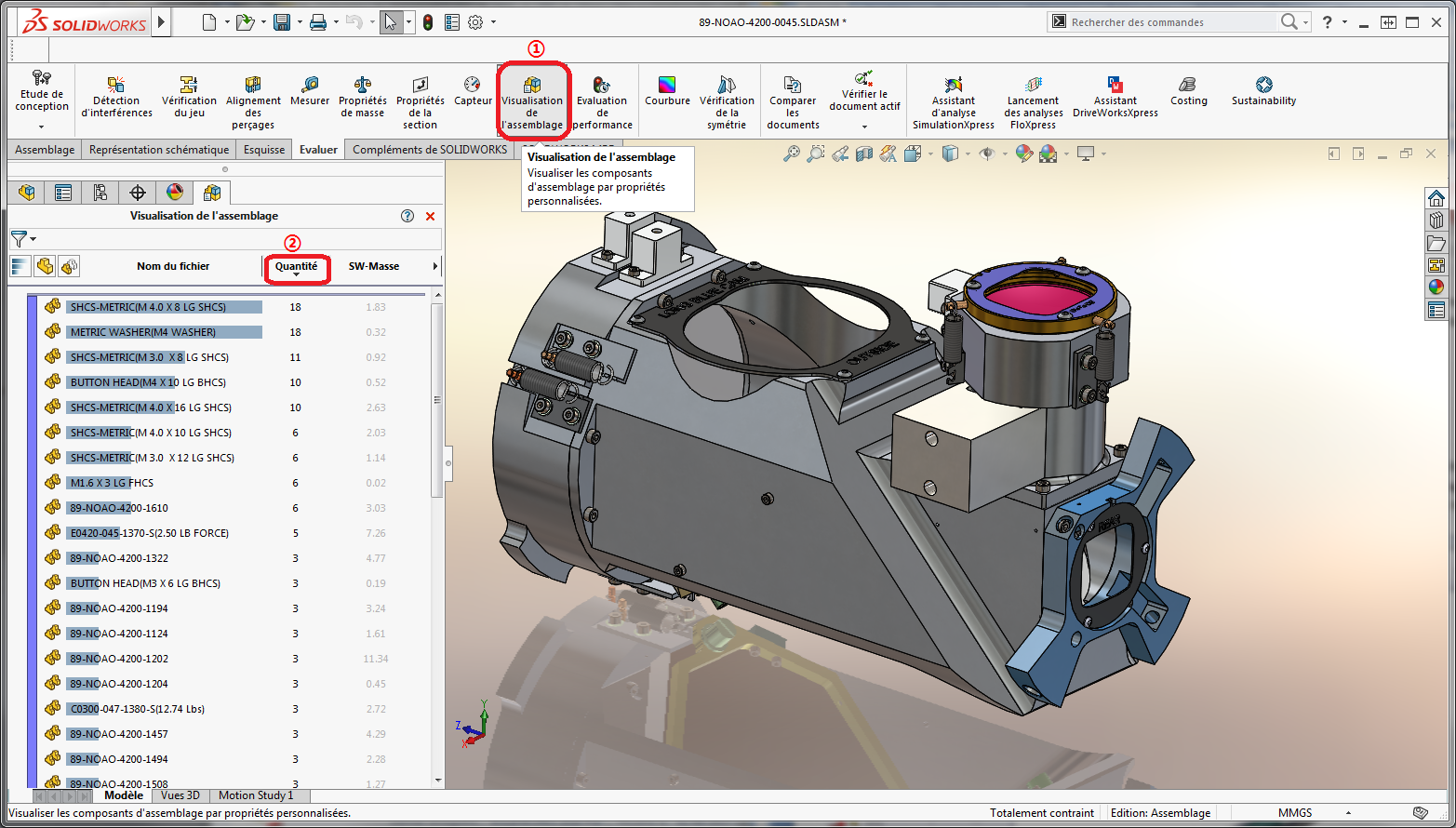Open Détection d'interférences tool
The height and width of the screenshot is (828, 1456).
(x=116, y=98)
